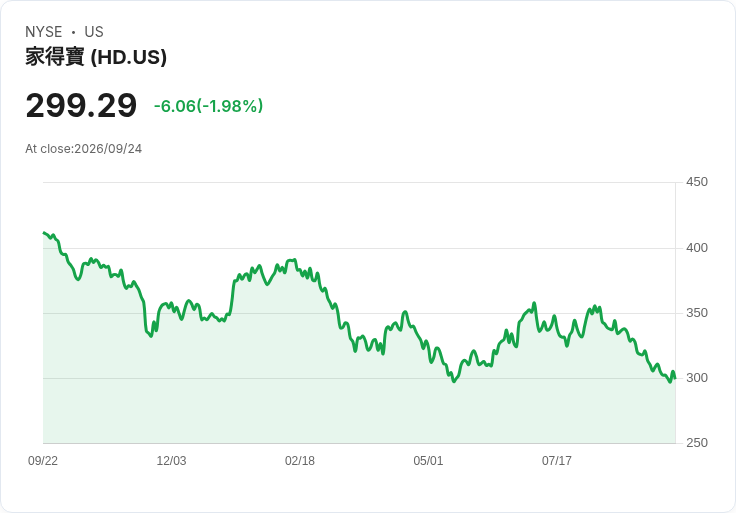736x513 pixels.
Task: Select the 02/18 date label on axis
Action: [300, 461]
